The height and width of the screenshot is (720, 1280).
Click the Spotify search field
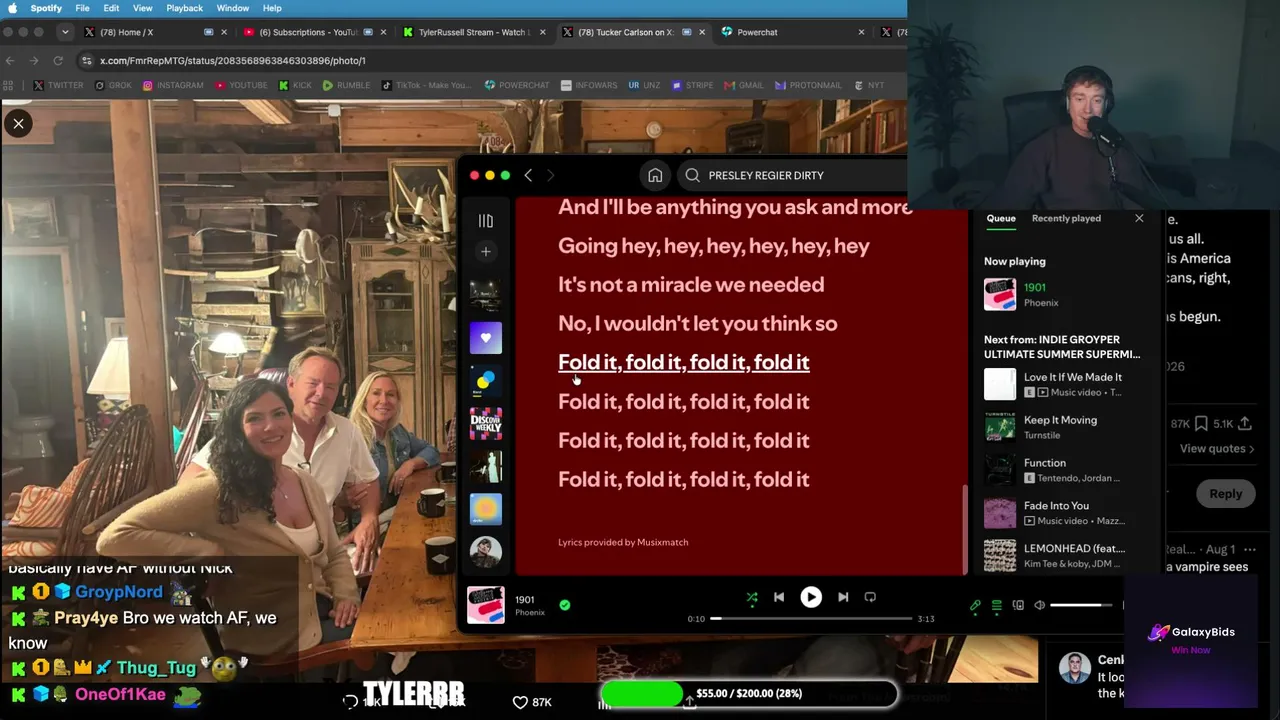(x=790, y=175)
